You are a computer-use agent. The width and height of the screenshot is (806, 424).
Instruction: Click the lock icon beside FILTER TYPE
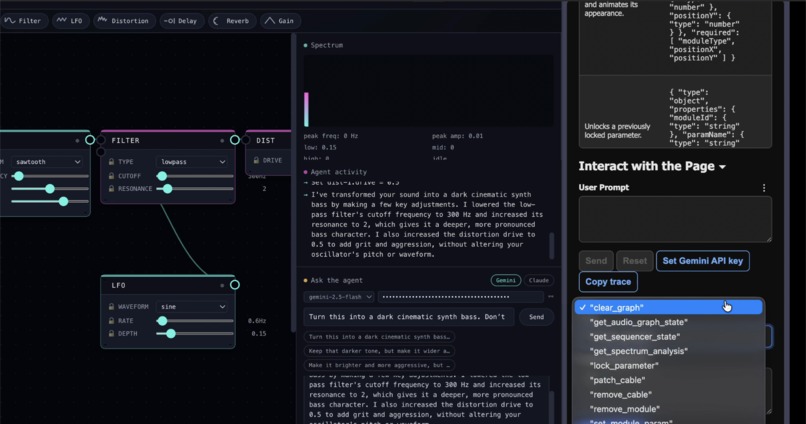click(x=111, y=162)
